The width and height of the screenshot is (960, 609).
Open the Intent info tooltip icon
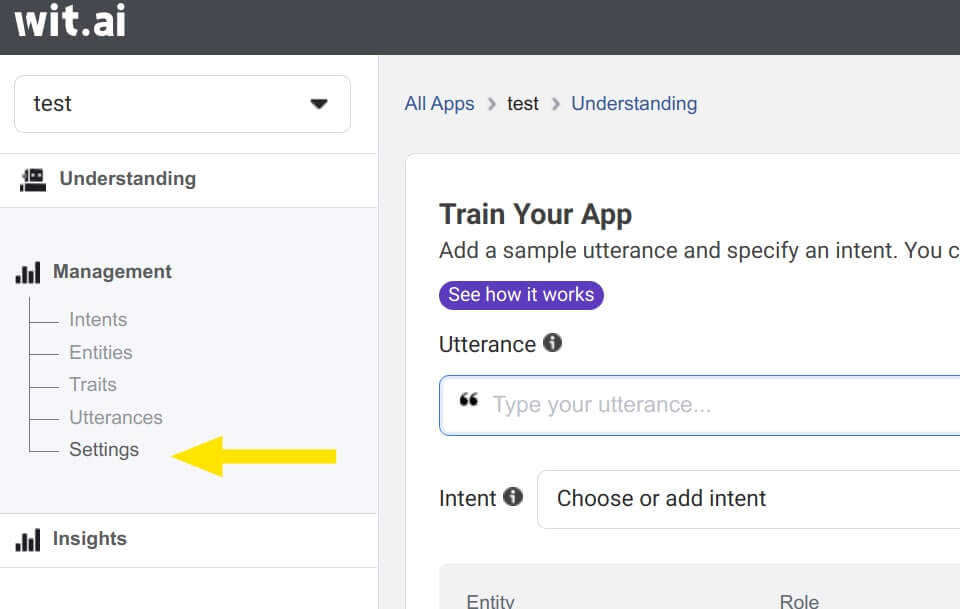[x=513, y=496]
